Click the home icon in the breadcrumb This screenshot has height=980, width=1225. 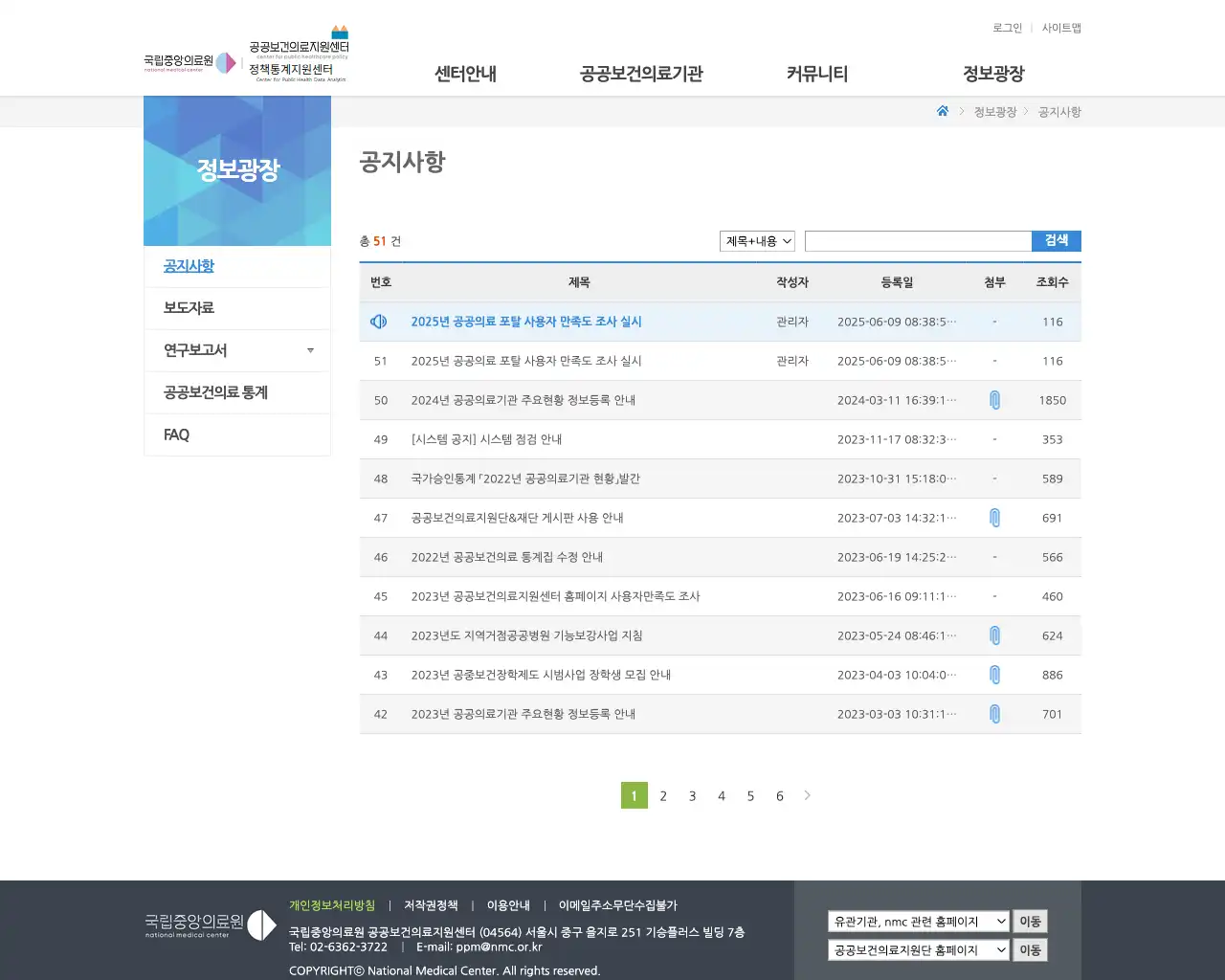pyautogui.click(x=943, y=111)
